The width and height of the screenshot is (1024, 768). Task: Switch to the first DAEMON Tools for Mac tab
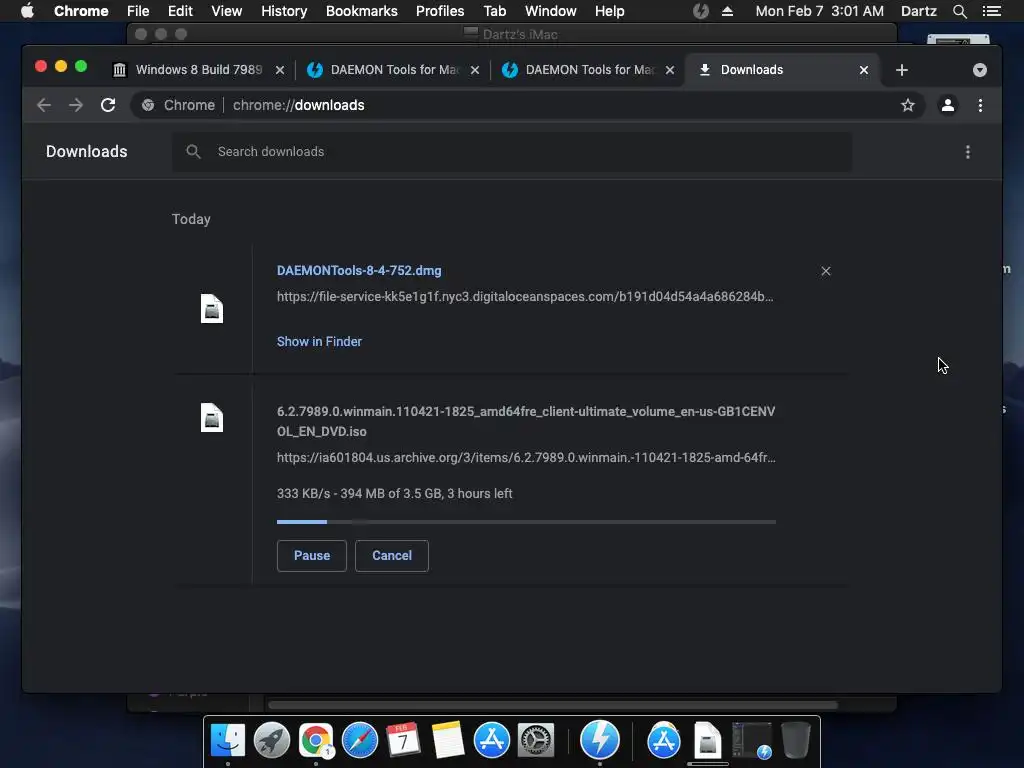coord(394,70)
